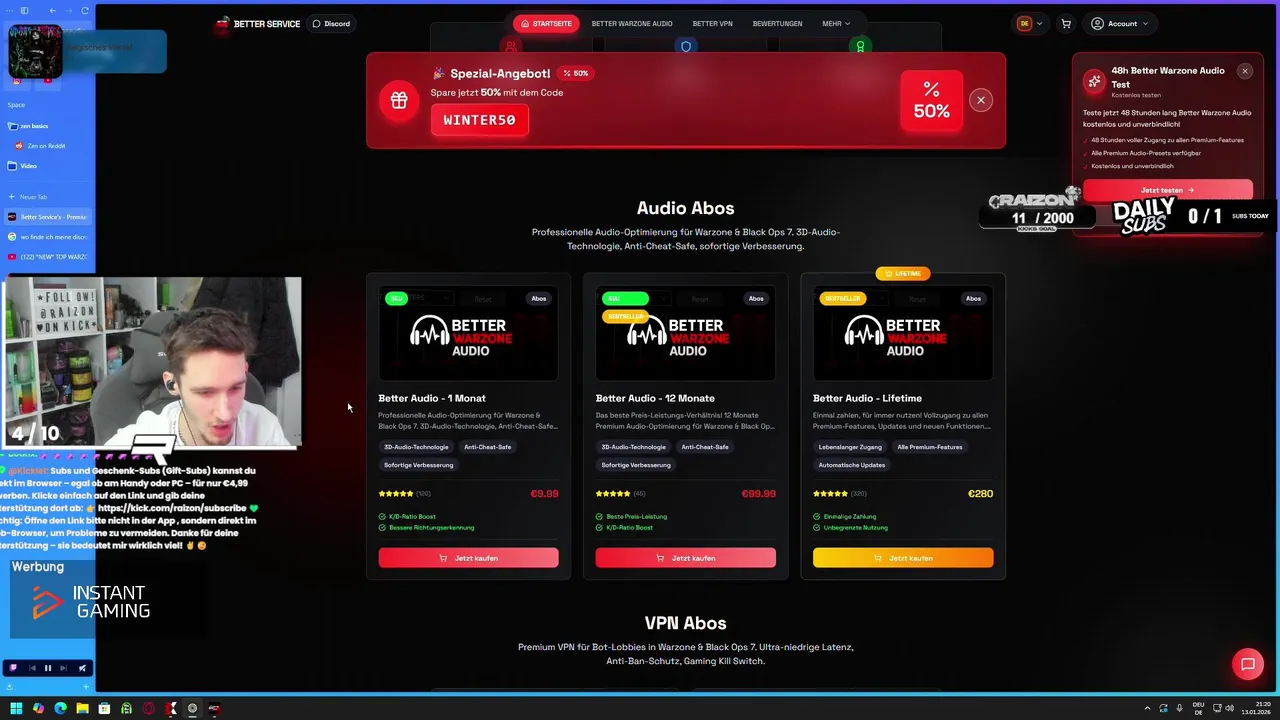Click the 50% discount badge

click(931, 101)
